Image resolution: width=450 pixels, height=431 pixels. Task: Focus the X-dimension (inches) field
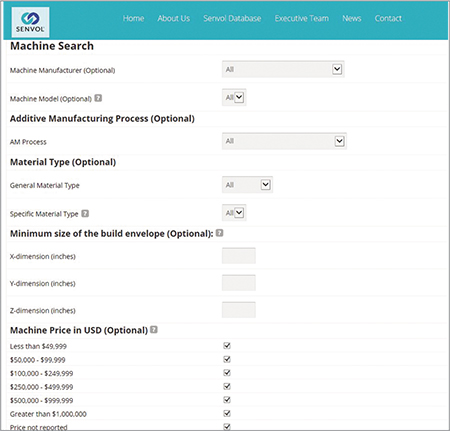(239, 256)
